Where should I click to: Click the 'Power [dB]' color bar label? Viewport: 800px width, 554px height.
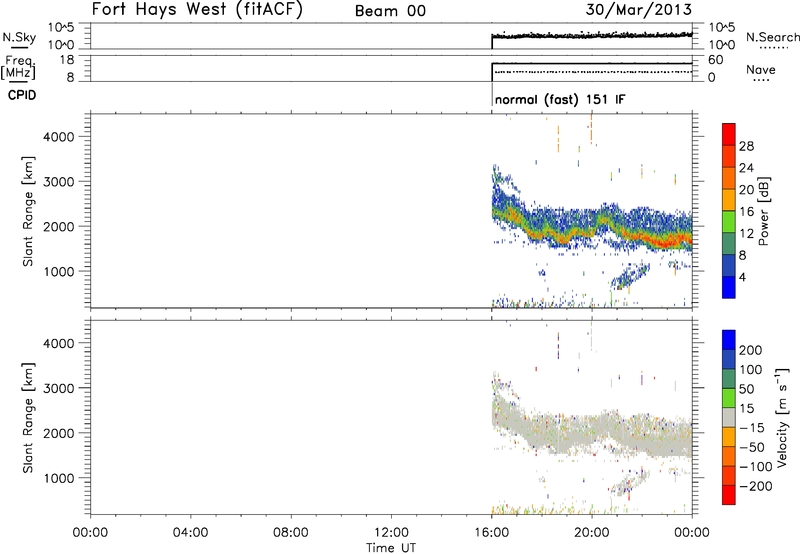pyautogui.click(x=763, y=211)
